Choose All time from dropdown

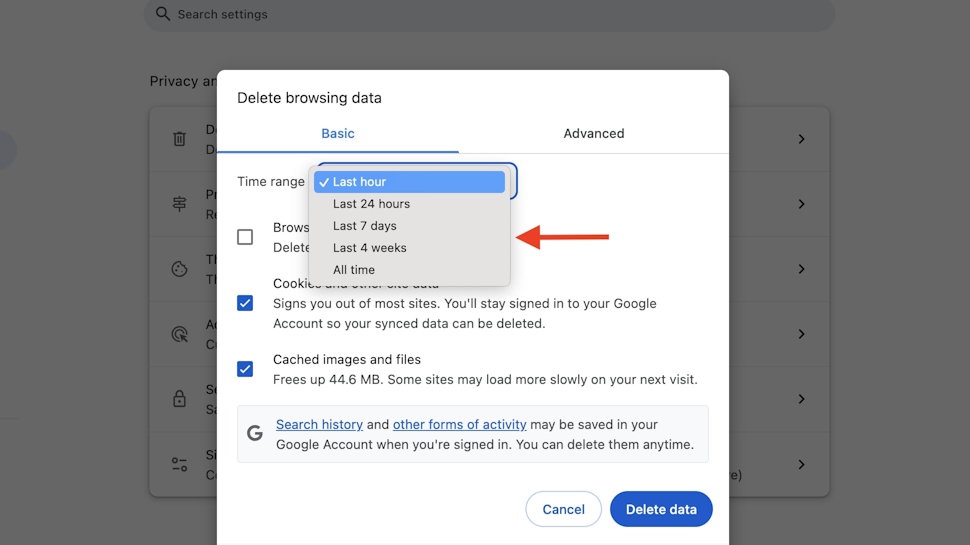coord(410,270)
